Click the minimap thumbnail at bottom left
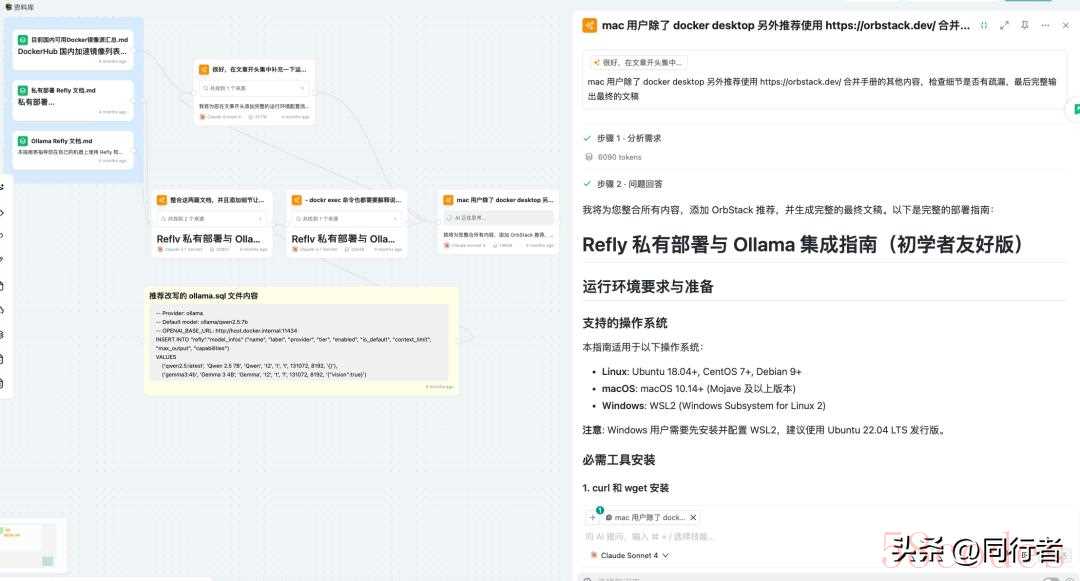Image resolution: width=1080 pixels, height=581 pixels. click(x=31, y=545)
